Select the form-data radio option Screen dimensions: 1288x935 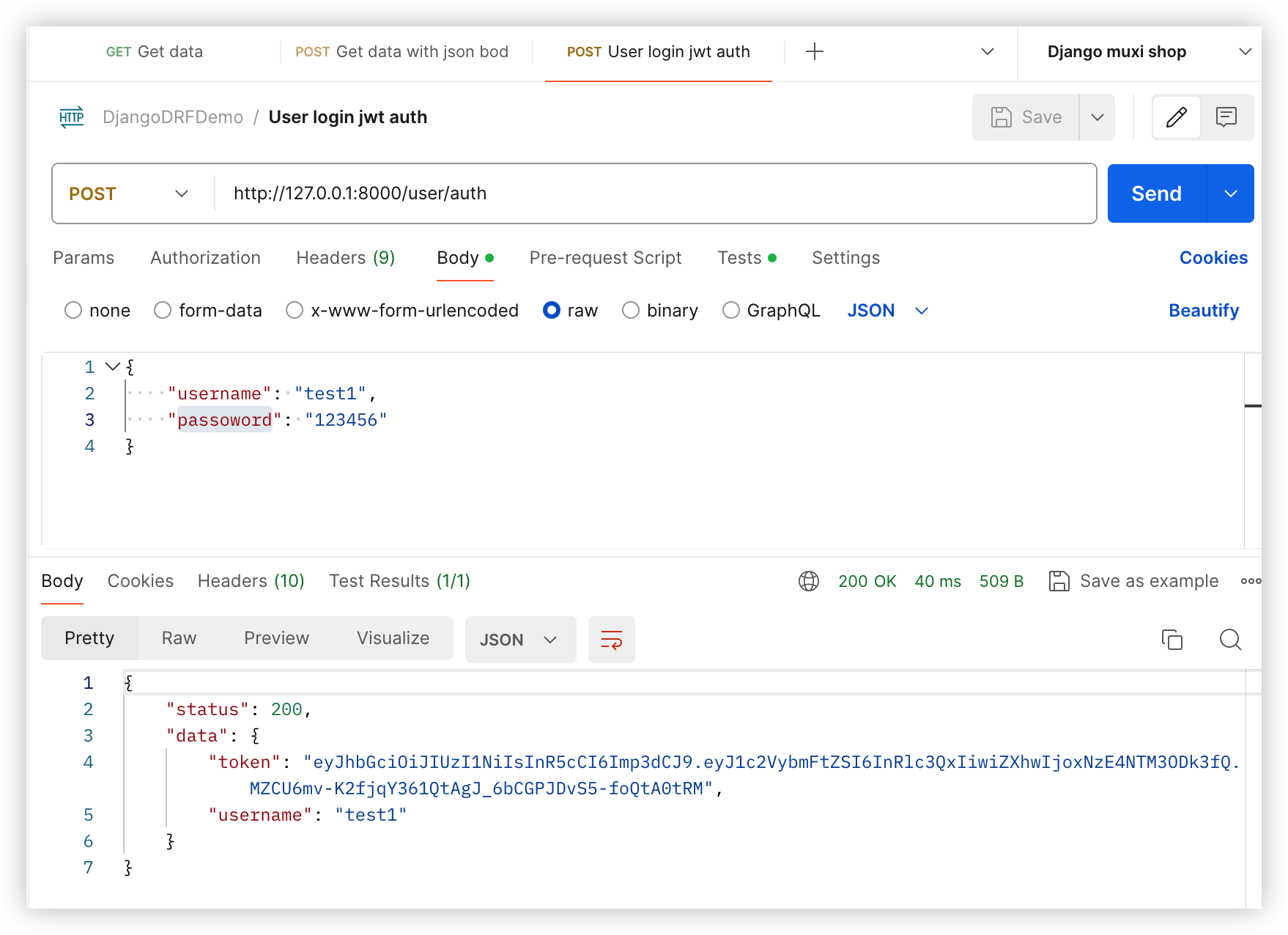click(163, 311)
